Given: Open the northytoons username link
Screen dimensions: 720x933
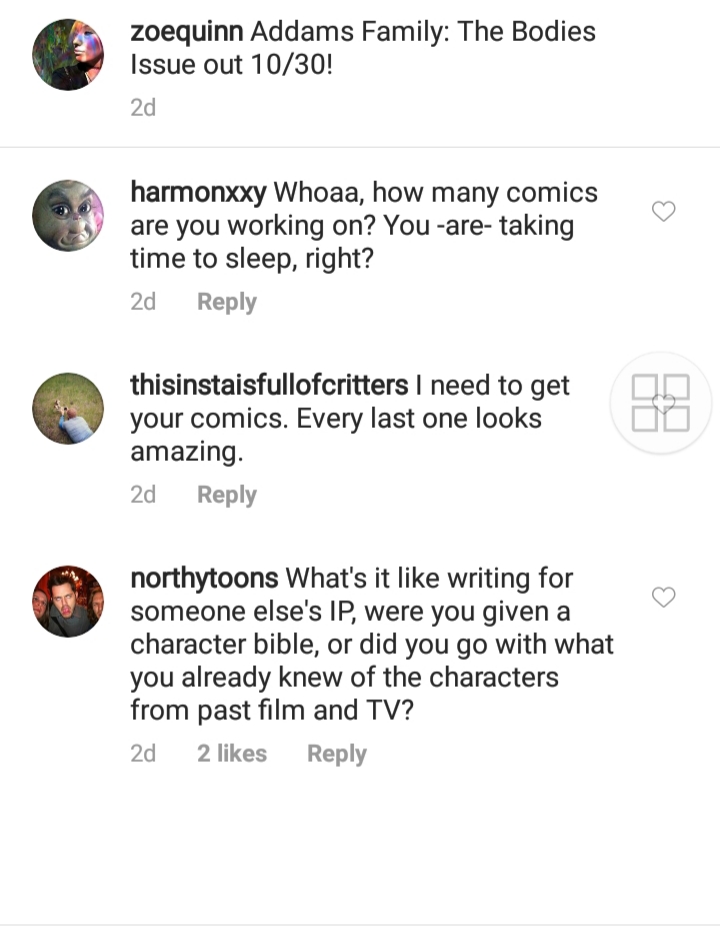Looking at the screenshot, I should click(204, 578).
